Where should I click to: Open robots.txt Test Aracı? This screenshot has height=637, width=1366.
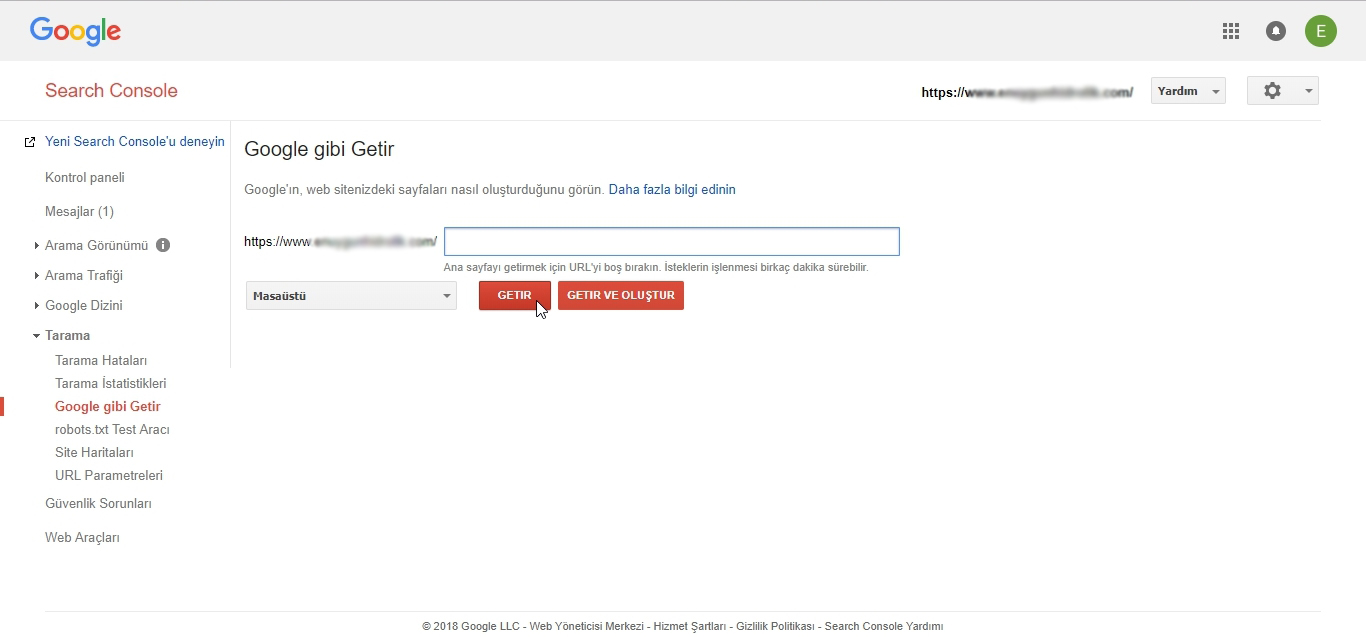(x=112, y=429)
